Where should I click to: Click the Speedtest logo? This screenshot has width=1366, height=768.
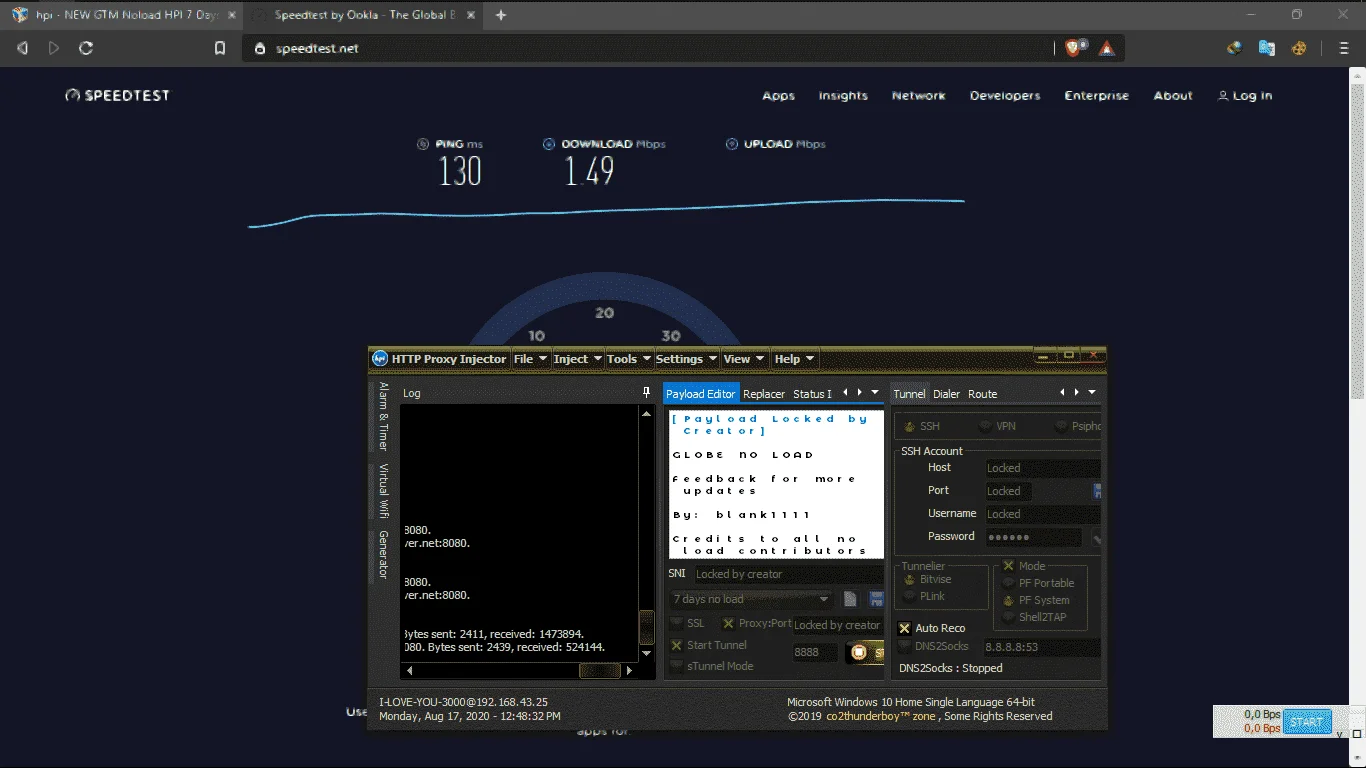pyautogui.click(x=117, y=96)
